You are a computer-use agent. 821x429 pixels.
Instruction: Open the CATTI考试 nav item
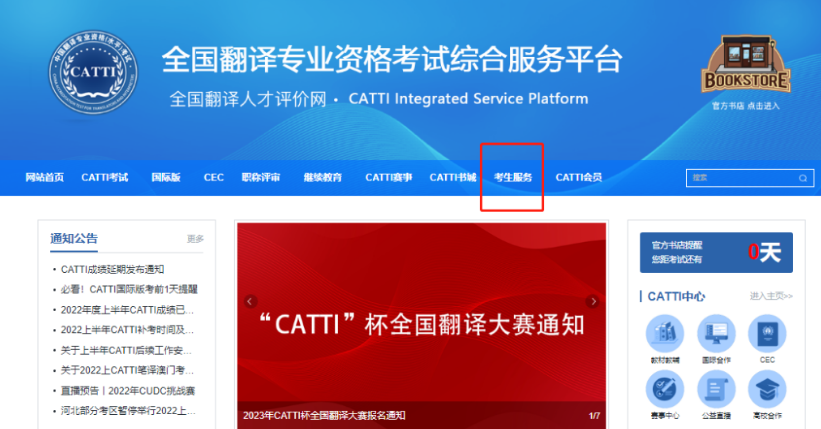[105, 178]
